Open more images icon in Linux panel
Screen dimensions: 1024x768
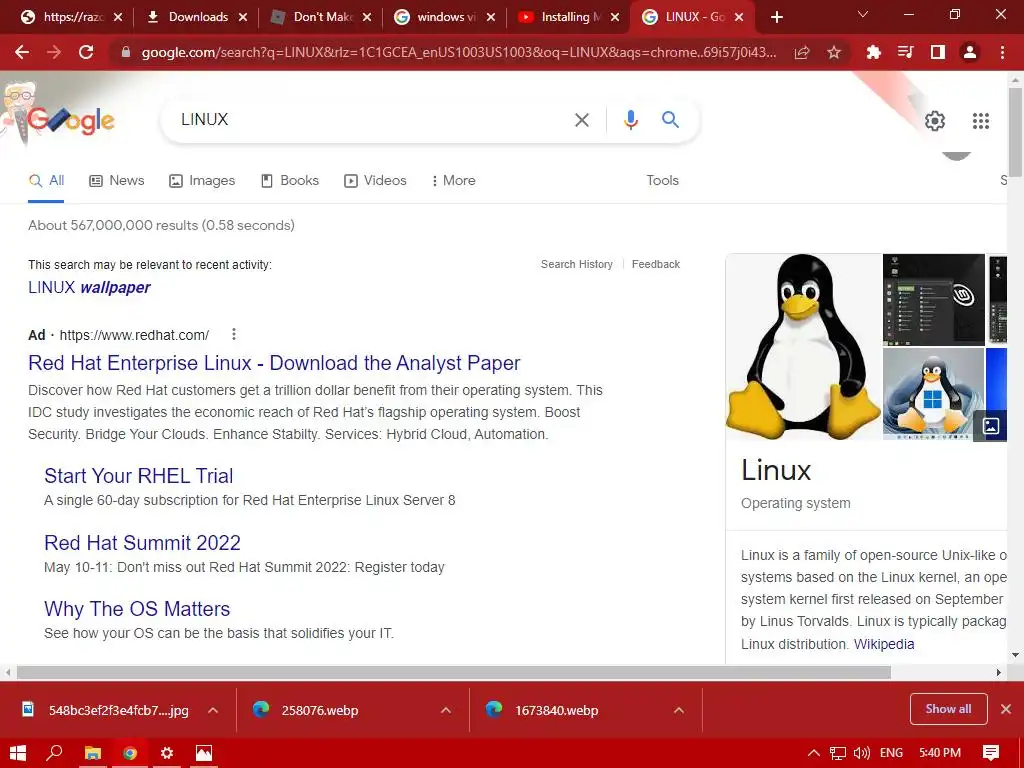point(990,426)
